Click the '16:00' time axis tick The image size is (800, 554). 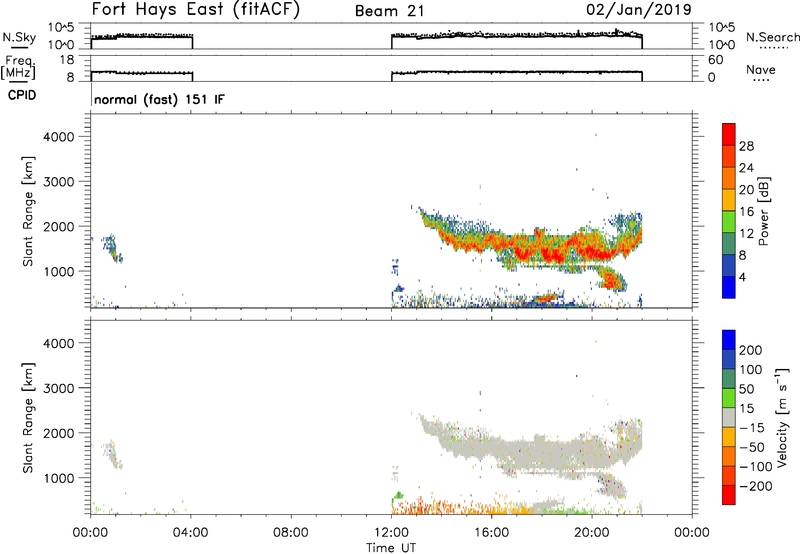click(x=491, y=533)
